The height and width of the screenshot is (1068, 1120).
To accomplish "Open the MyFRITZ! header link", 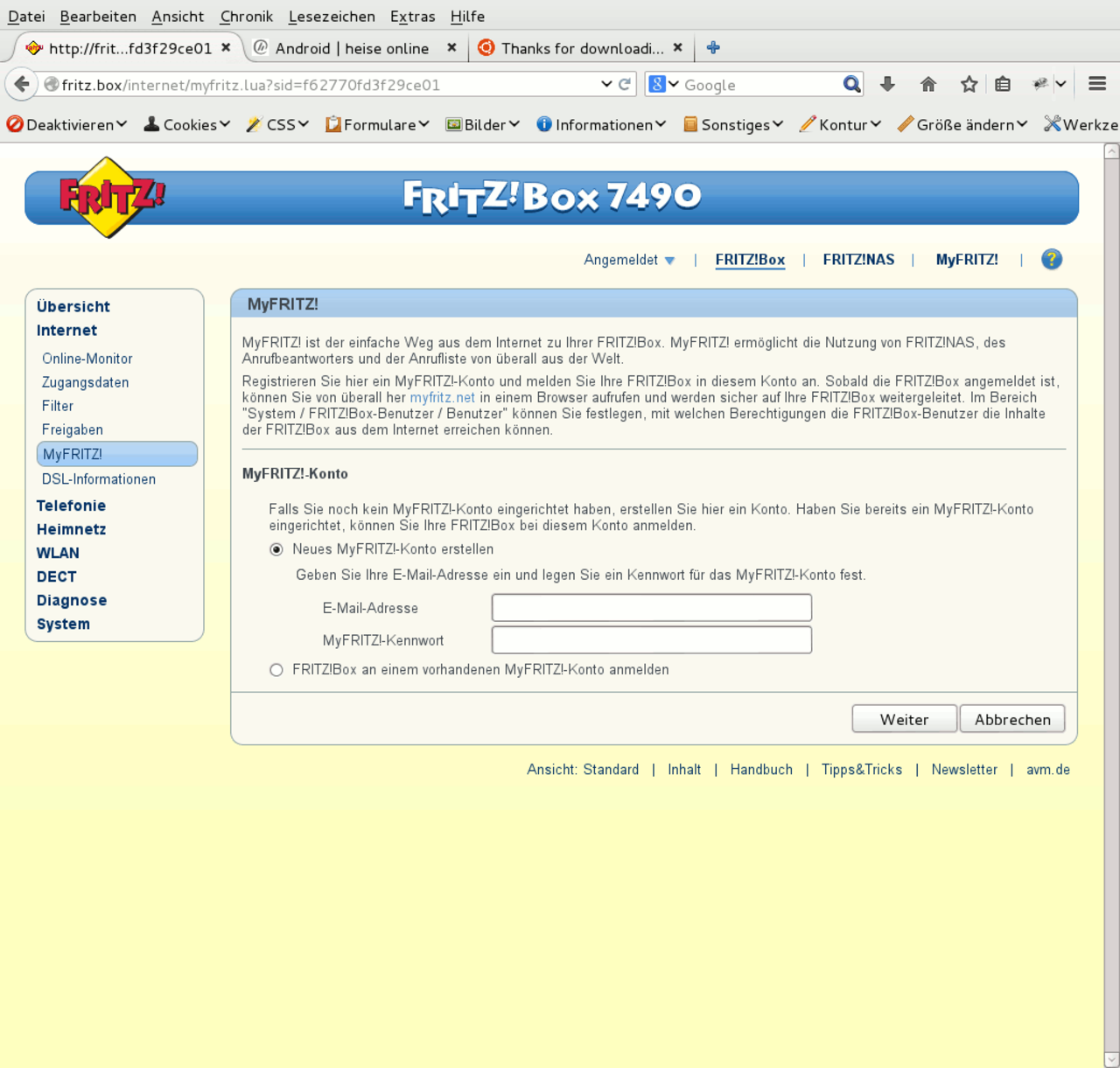I will 967,260.
